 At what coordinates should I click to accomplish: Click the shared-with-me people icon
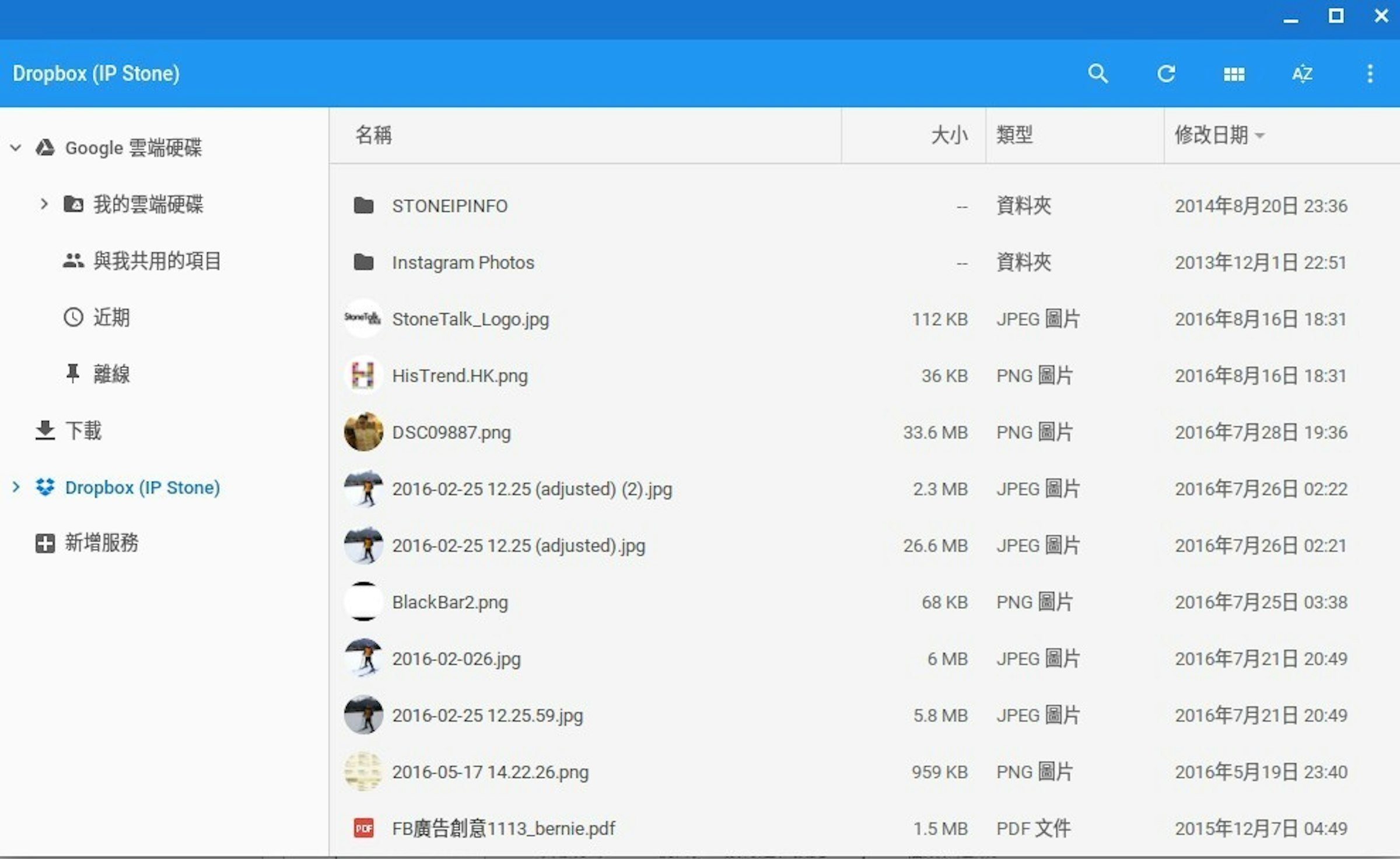coord(73,261)
